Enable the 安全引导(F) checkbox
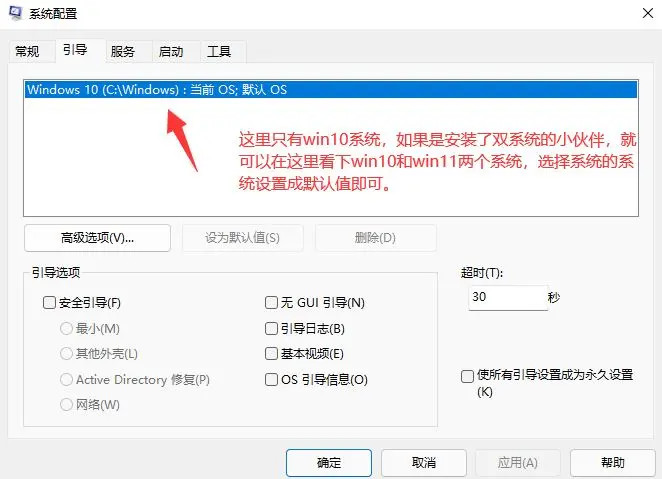The image size is (662, 479). click(x=49, y=303)
